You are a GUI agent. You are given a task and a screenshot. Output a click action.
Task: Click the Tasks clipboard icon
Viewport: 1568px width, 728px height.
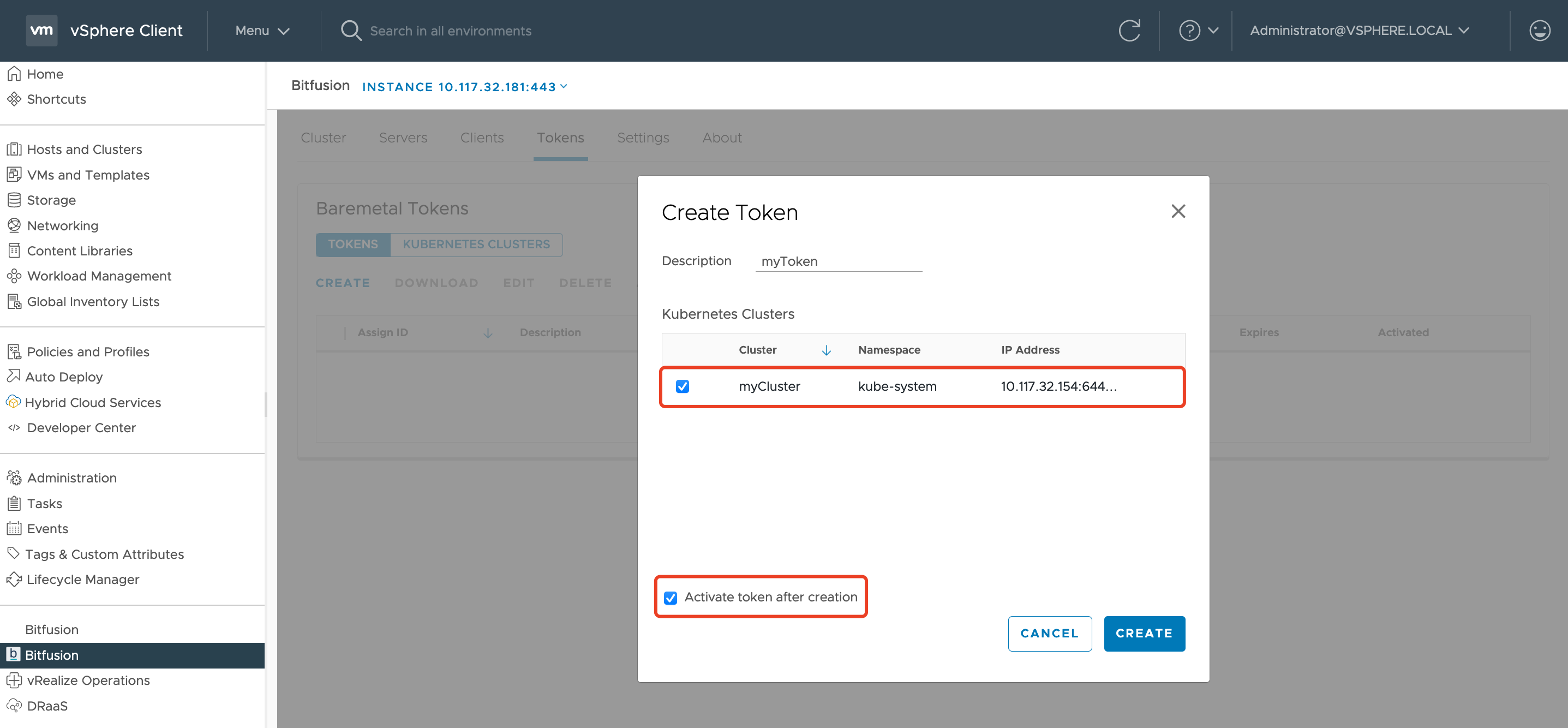point(14,503)
